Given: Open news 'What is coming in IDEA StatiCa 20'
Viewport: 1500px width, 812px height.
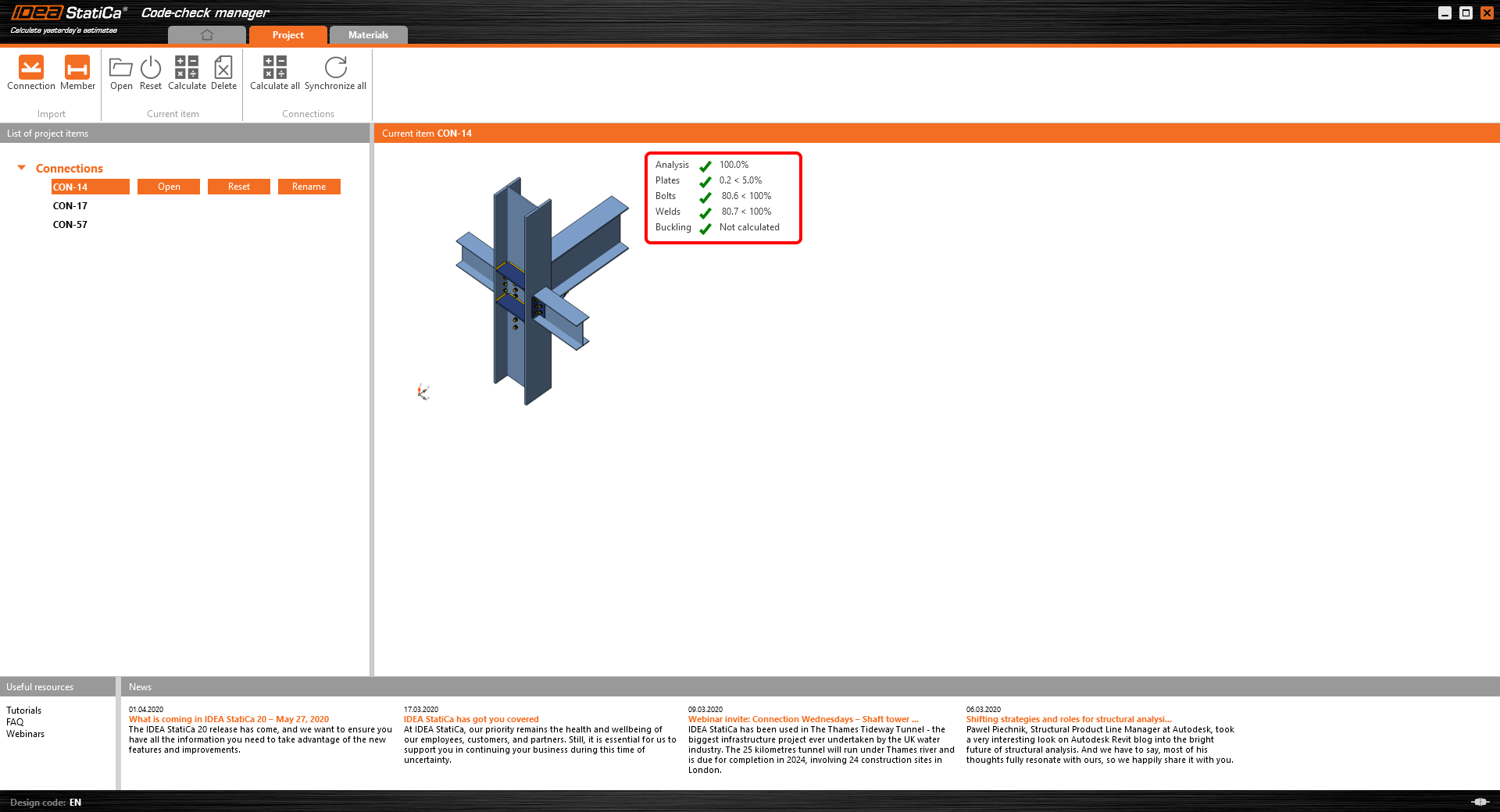Looking at the screenshot, I should click(x=229, y=720).
